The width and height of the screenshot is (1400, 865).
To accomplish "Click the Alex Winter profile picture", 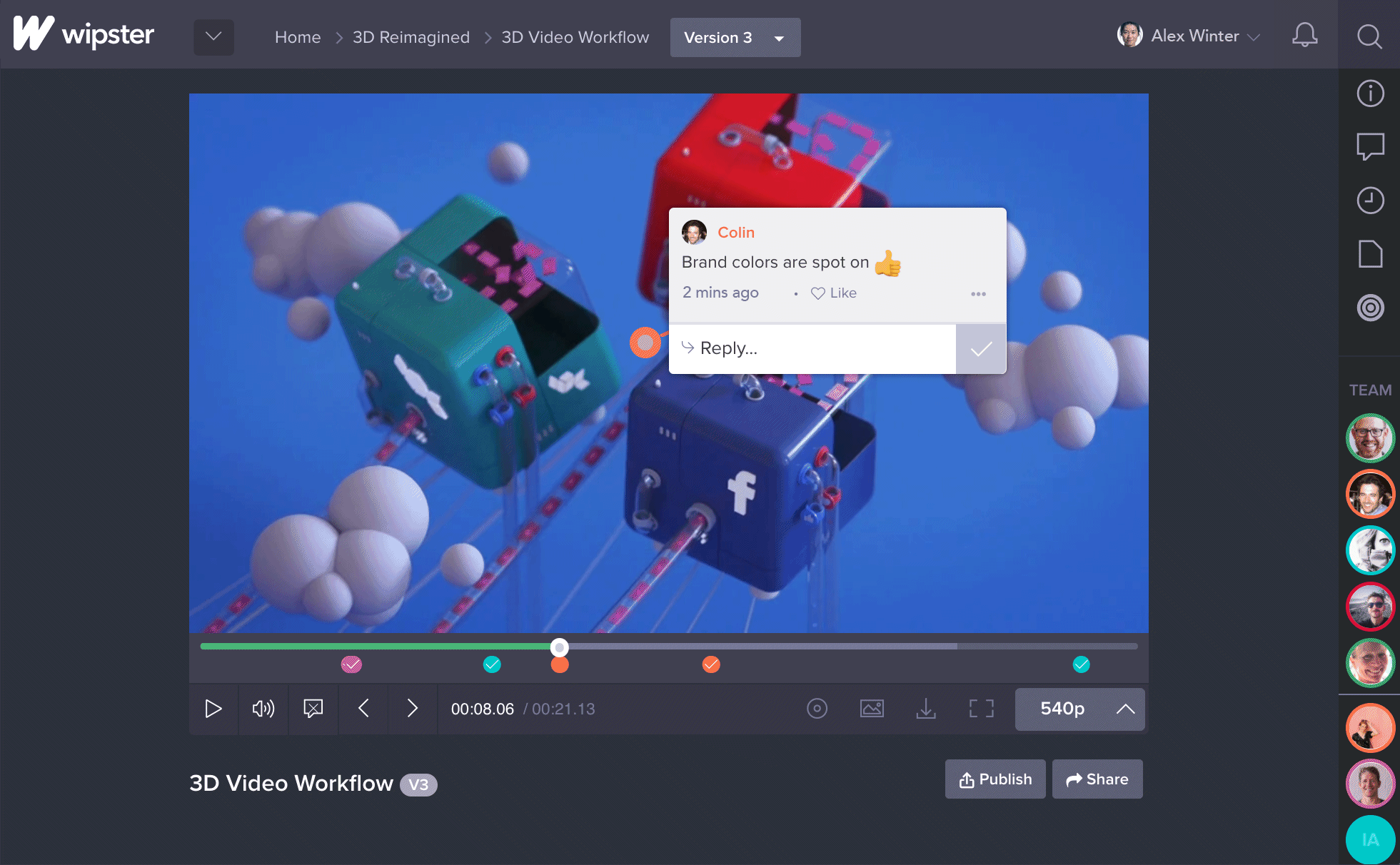I will [x=1129, y=35].
